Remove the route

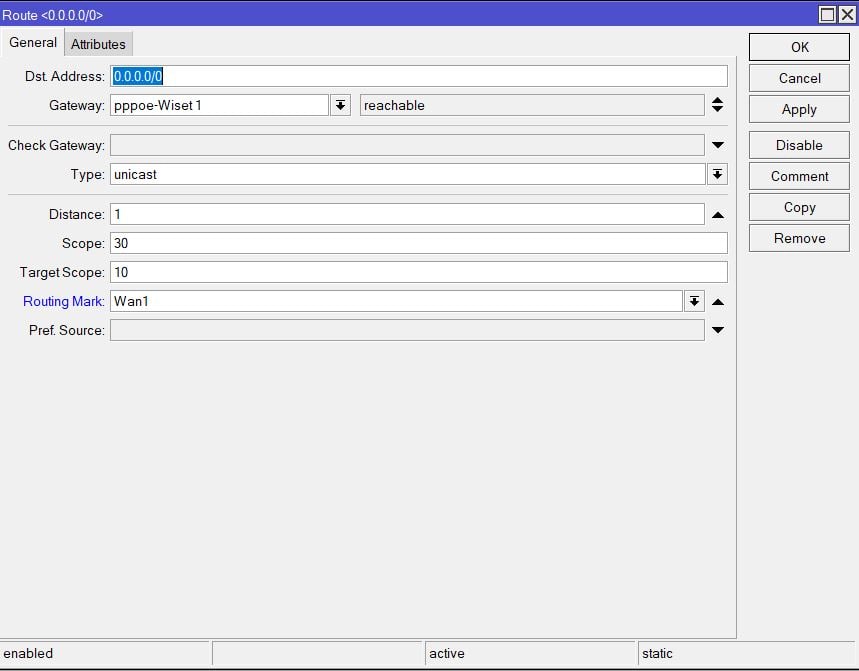point(799,238)
